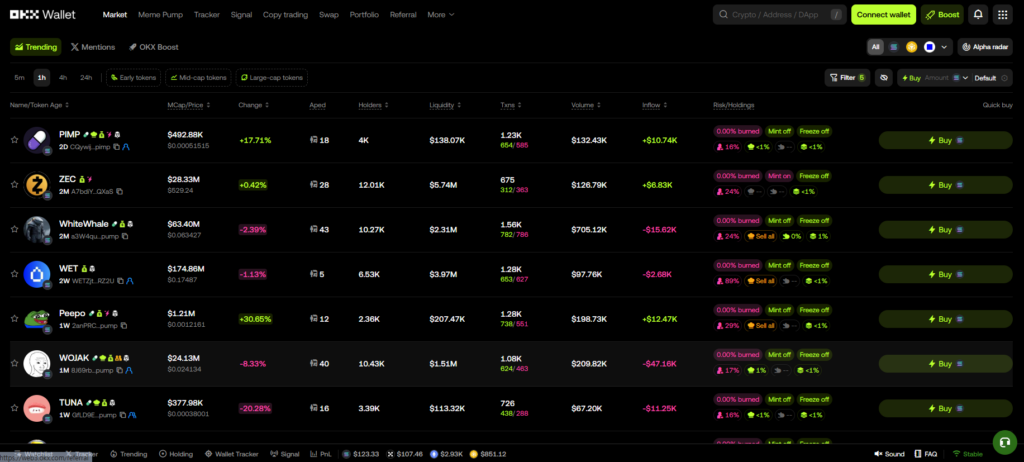This screenshot has width=1024, height=462.
Task: Switch to the Mentions tab
Action: click(92, 47)
